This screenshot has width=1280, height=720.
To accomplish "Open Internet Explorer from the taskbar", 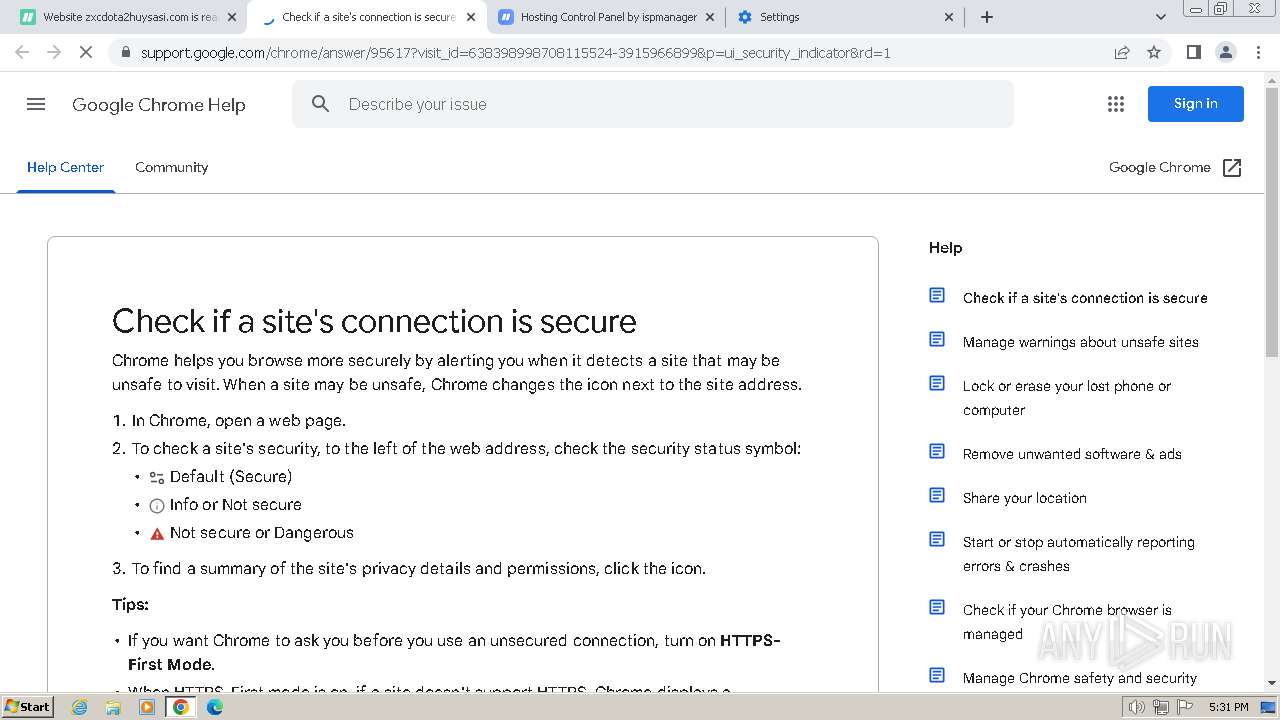I will pyautogui.click(x=80, y=707).
